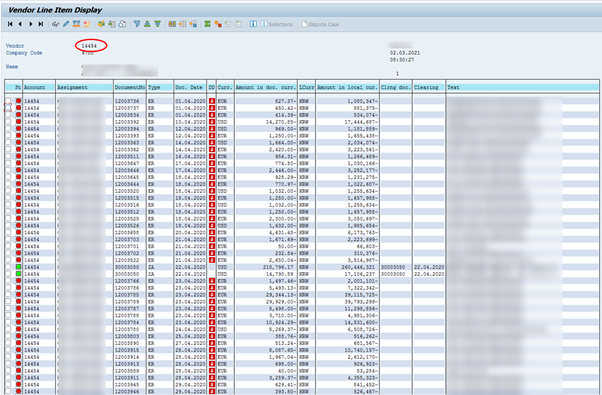Sort in descending order icon

pyautogui.click(x=157, y=24)
